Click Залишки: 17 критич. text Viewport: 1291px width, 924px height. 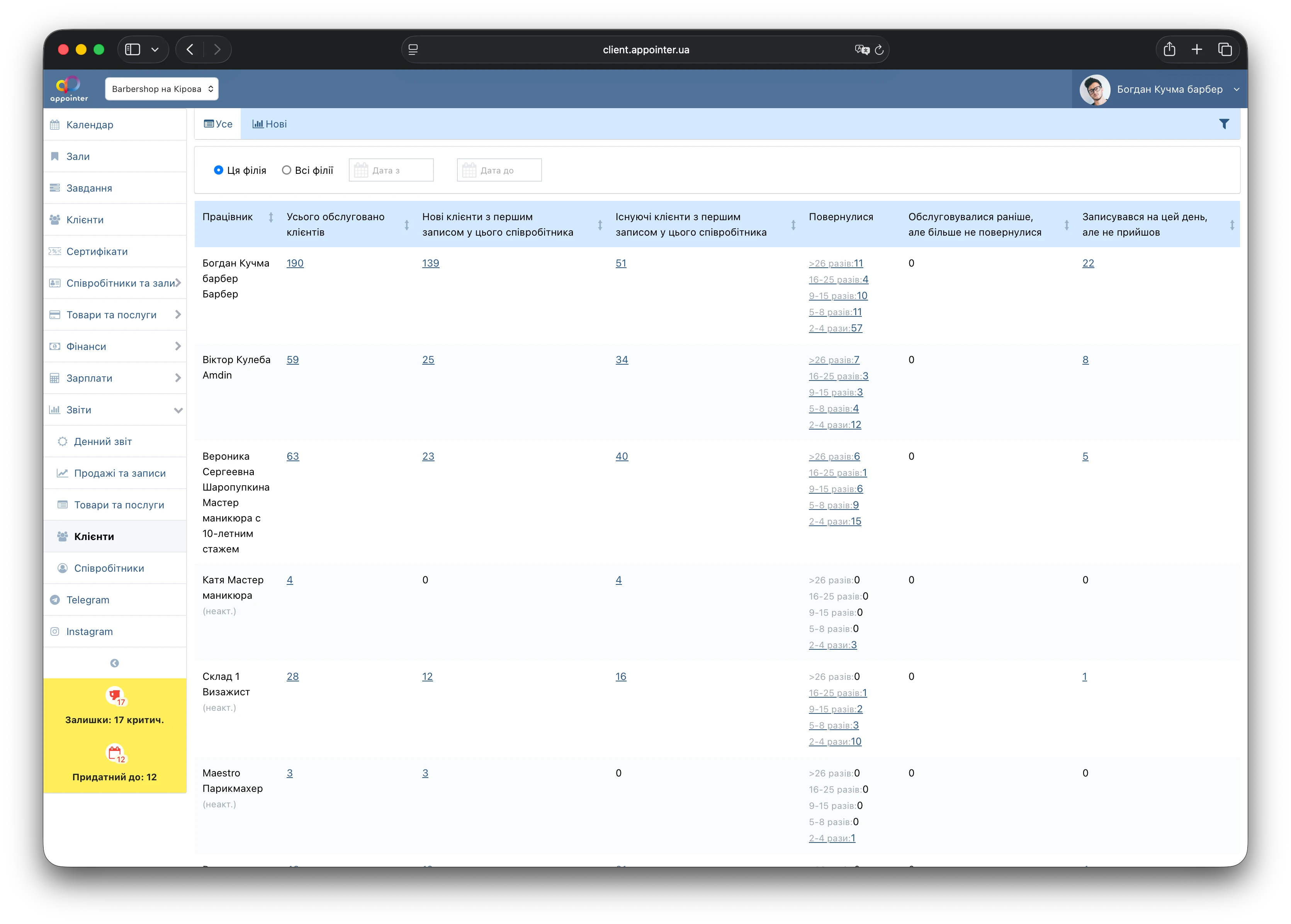[x=114, y=720]
